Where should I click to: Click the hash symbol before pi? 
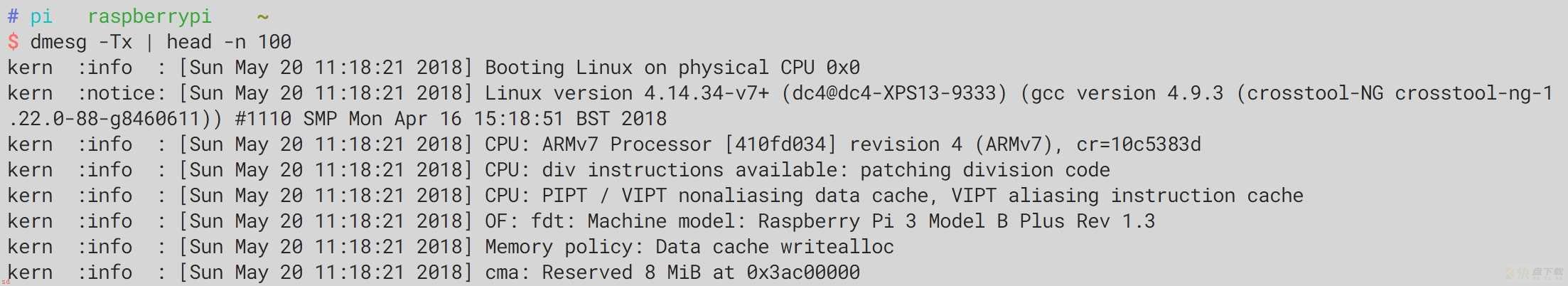(x=14, y=16)
